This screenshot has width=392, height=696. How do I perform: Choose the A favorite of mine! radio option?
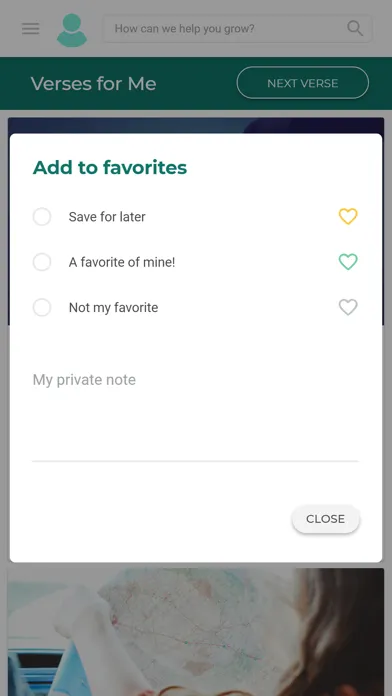[42, 262]
